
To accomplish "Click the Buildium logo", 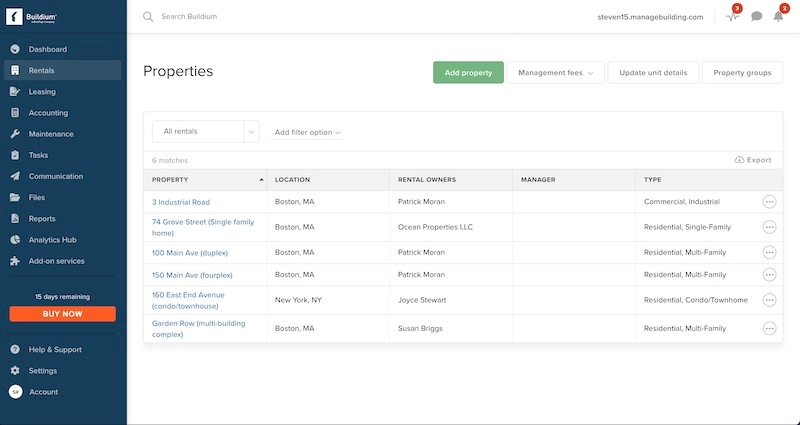I will click(35, 17).
